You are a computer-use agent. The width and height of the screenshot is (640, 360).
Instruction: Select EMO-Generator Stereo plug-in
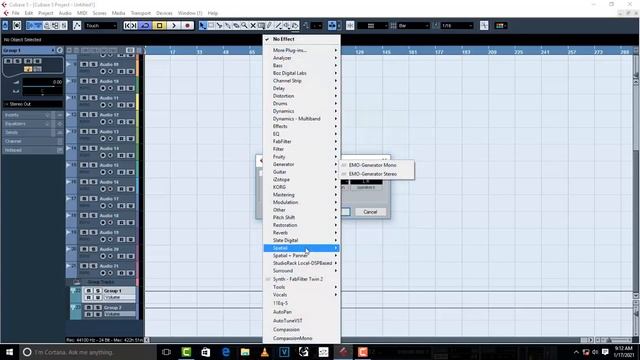[x=378, y=174]
